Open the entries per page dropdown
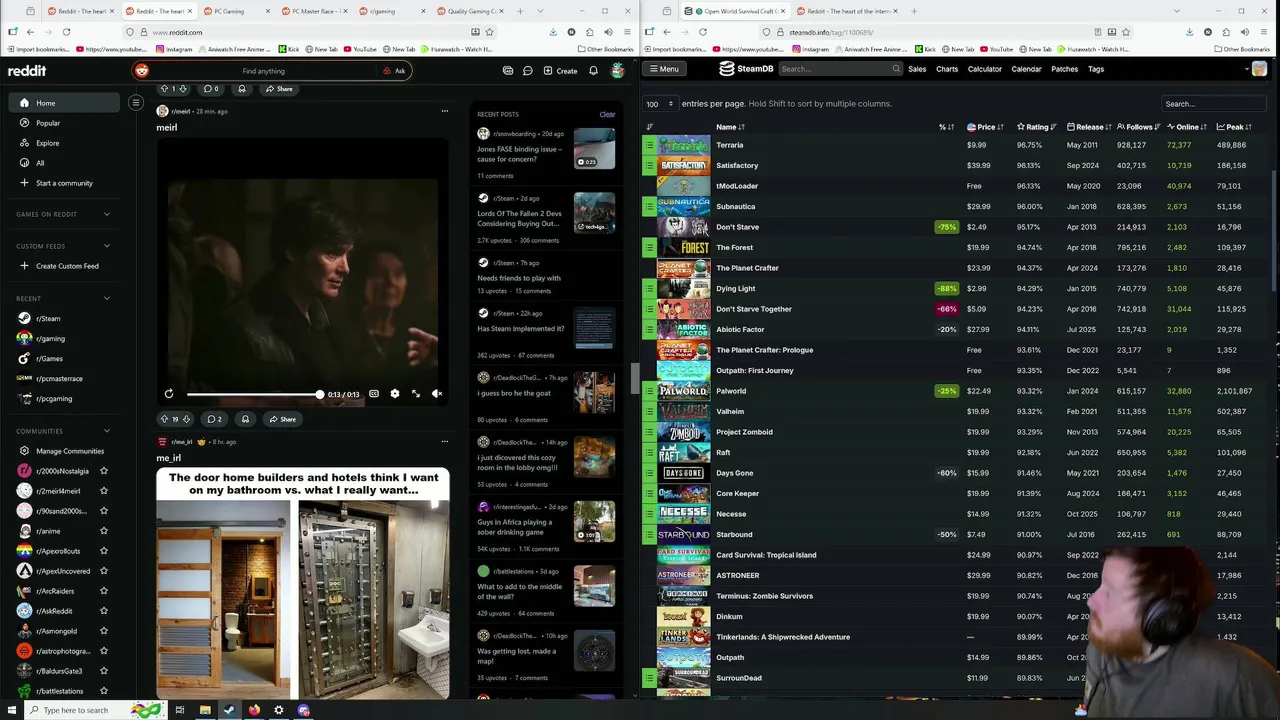Viewport: 1280px width, 720px height. click(659, 104)
